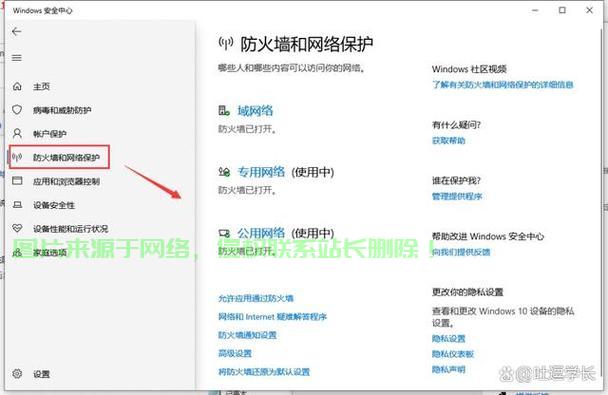The width and height of the screenshot is (608, 395).
Task: Open 了解有关防火墙和网络保护的详细信息 link
Action: (x=503, y=85)
